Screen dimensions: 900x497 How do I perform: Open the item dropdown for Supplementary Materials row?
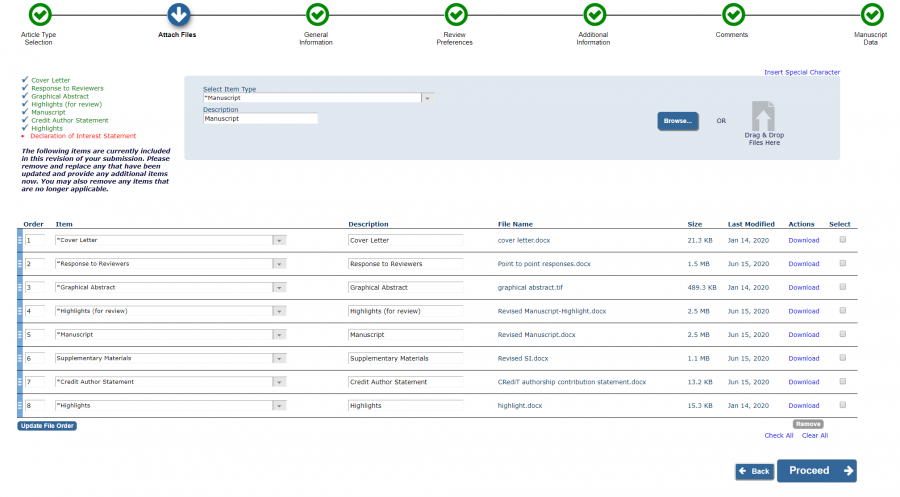(279, 358)
